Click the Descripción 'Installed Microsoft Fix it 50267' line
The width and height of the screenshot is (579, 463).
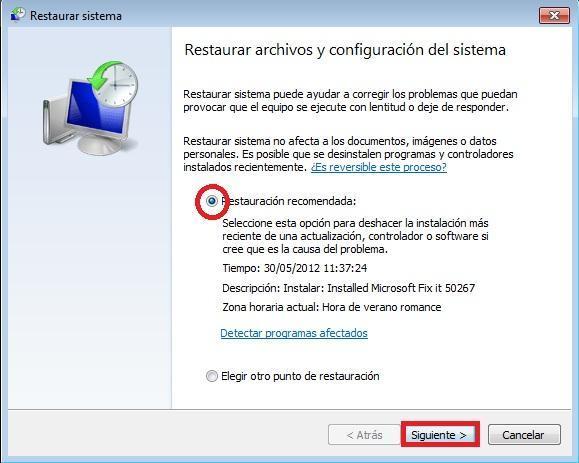click(349, 288)
